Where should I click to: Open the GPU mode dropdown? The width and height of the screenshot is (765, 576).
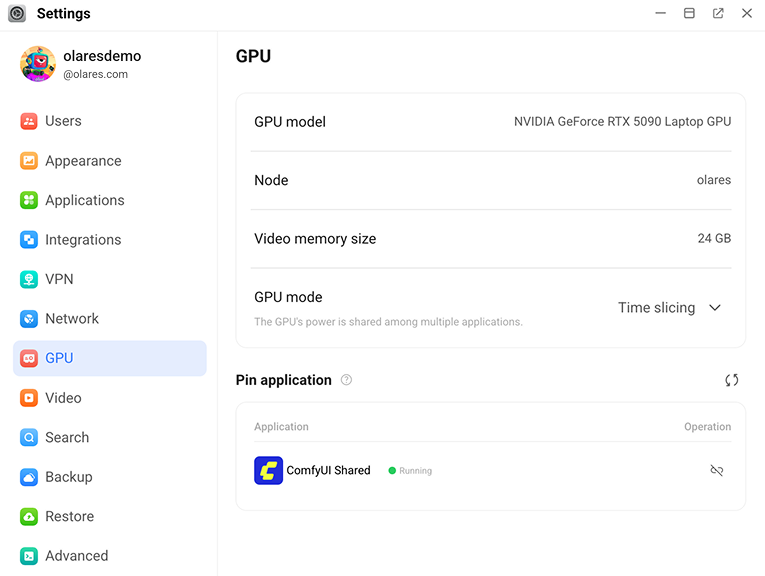pos(668,308)
